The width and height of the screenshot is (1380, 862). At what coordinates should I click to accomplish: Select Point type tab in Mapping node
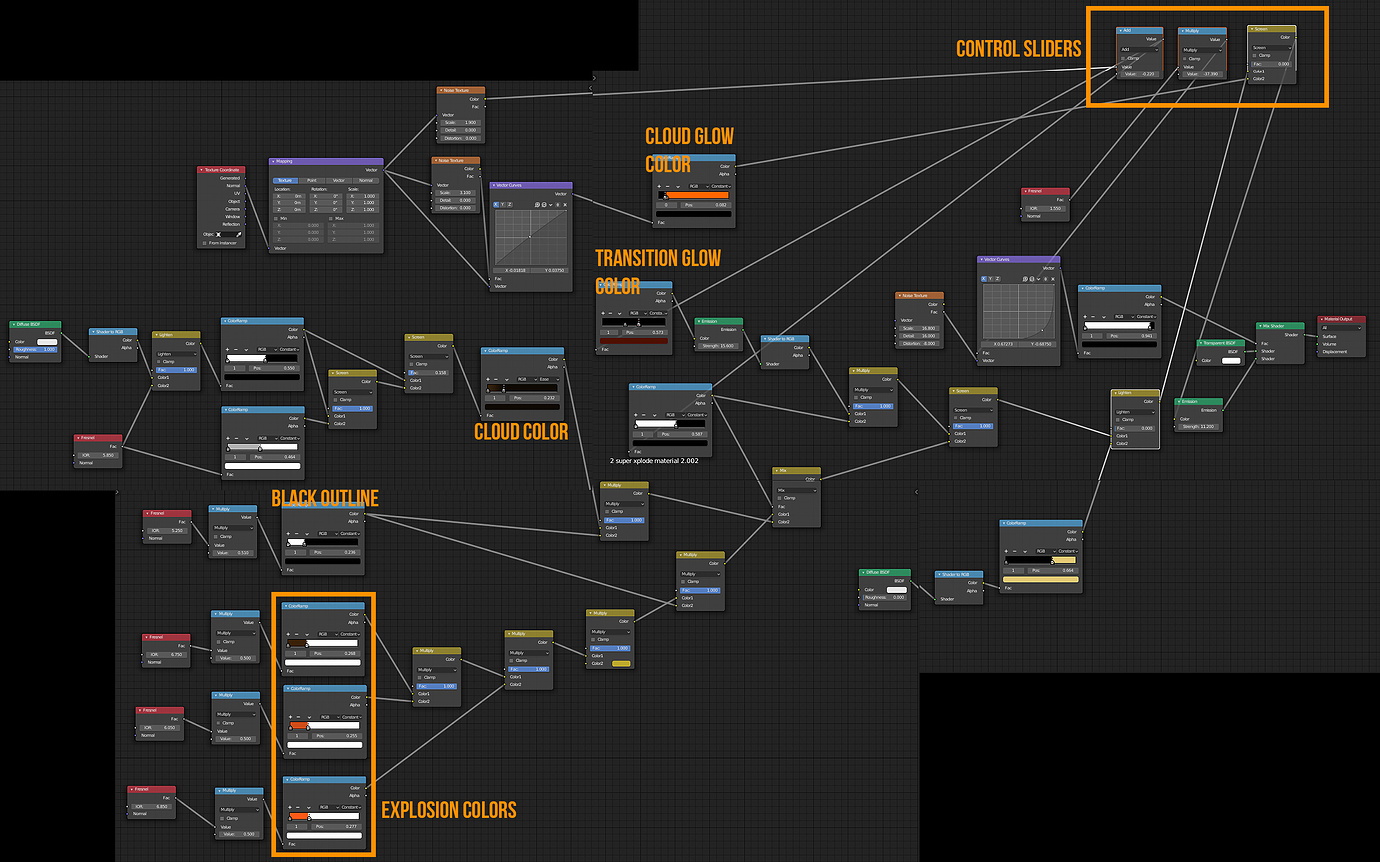point(312,181)
